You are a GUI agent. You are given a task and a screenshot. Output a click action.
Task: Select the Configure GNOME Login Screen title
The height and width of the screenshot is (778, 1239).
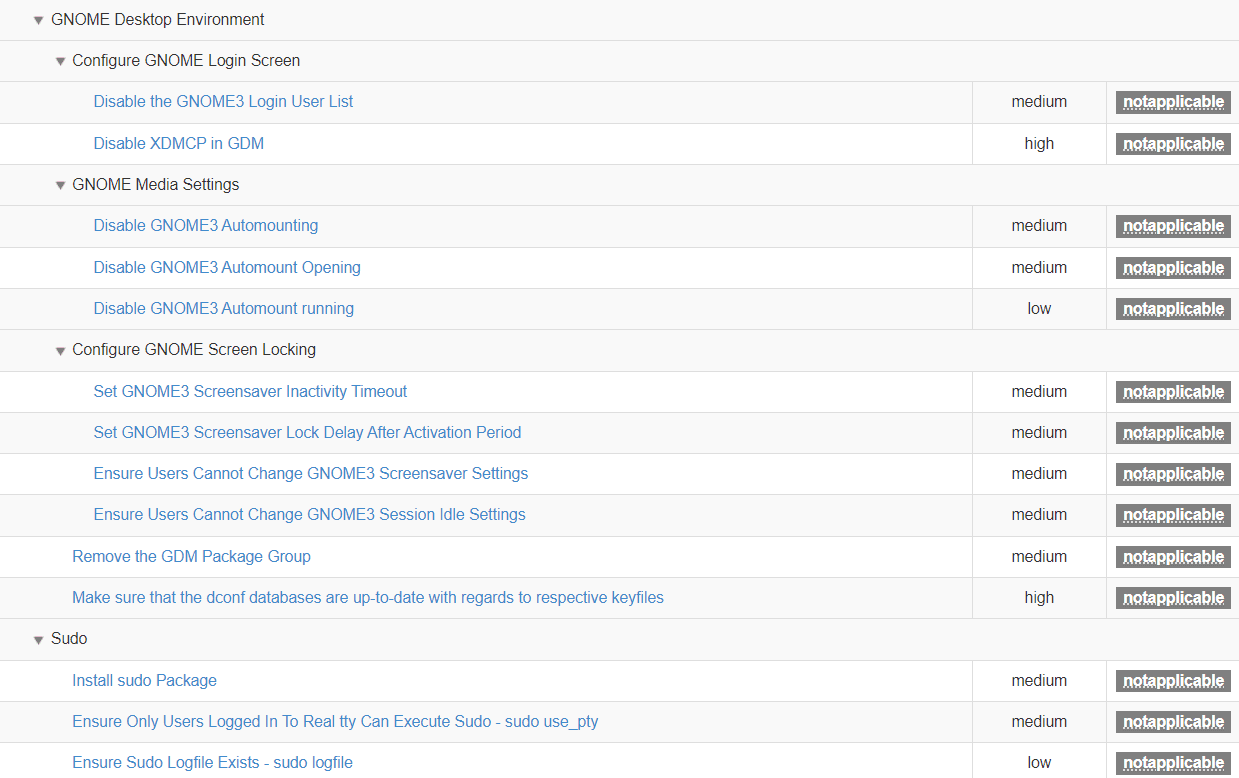(x=186, y=61)
